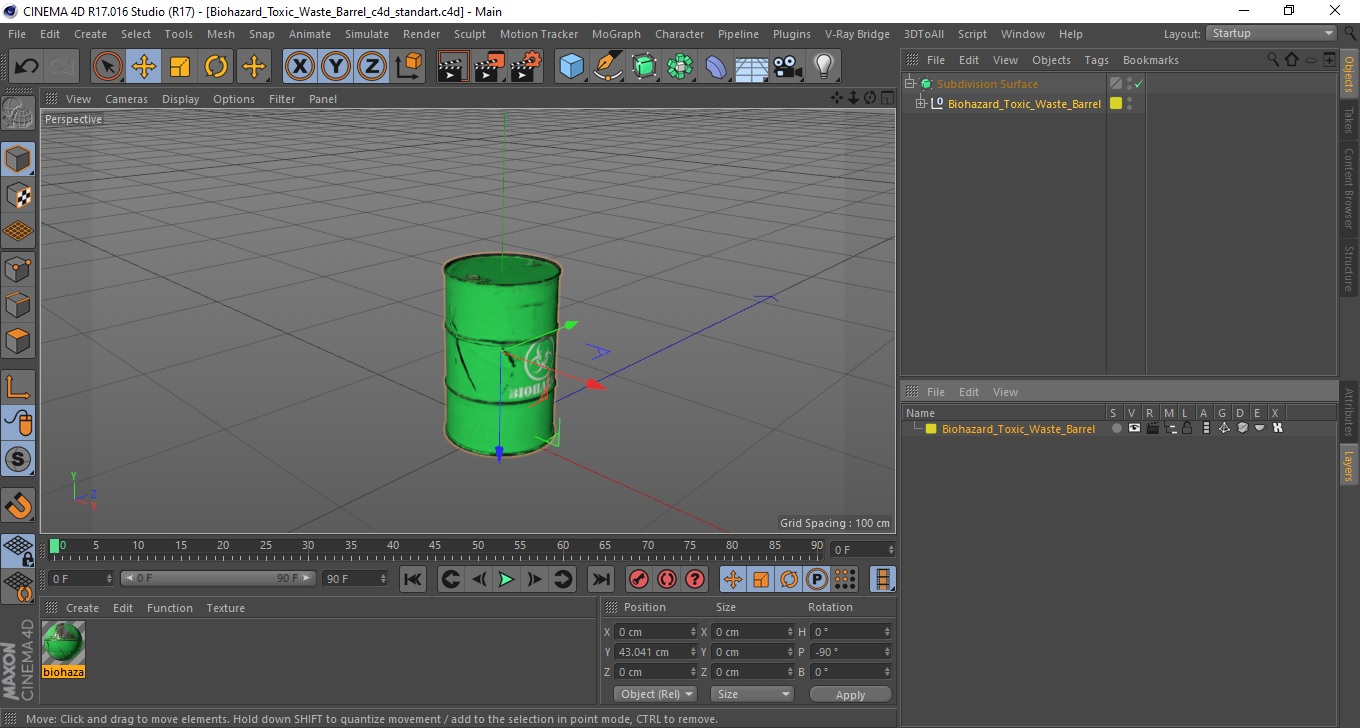Open the Layout Startup dropdown

pos(1272,33)
